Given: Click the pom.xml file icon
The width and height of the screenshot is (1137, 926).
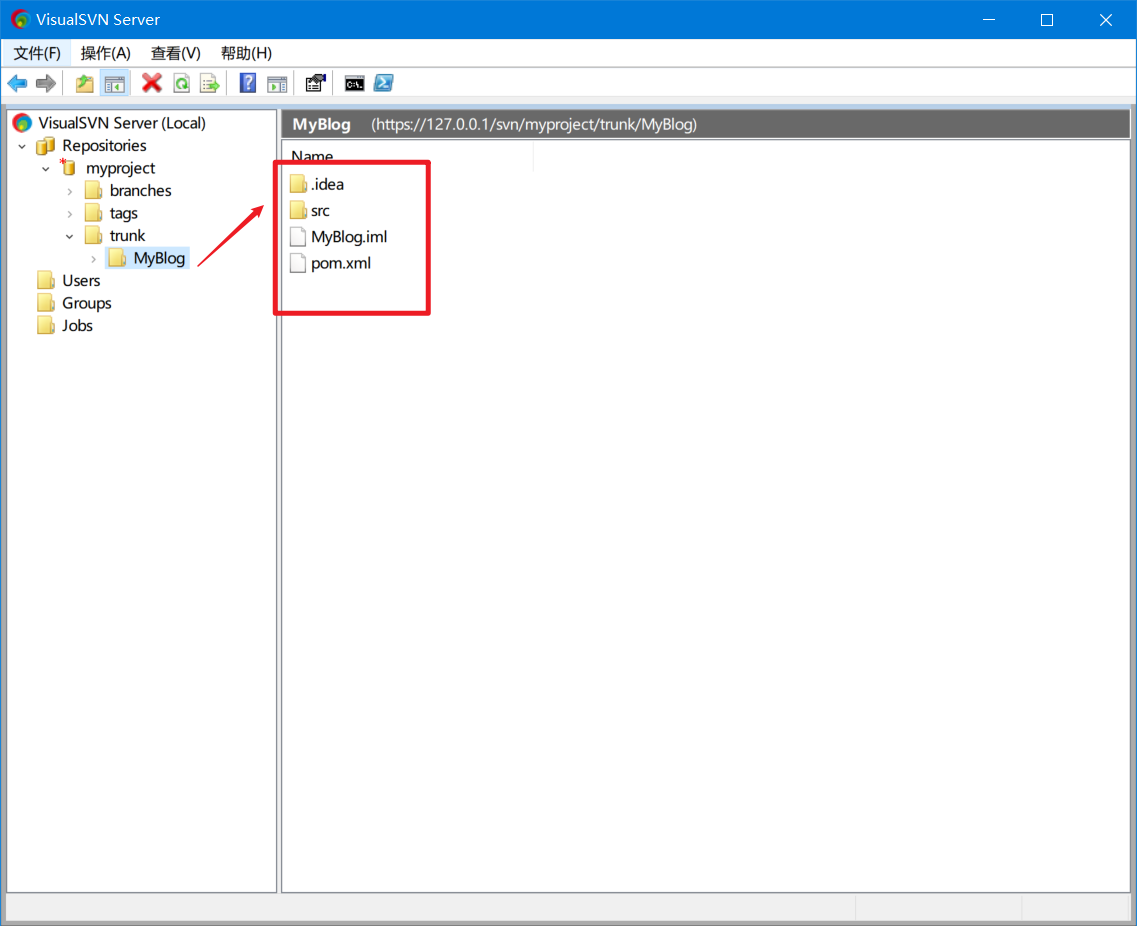Looking at the screenshot, I should 298,262.
